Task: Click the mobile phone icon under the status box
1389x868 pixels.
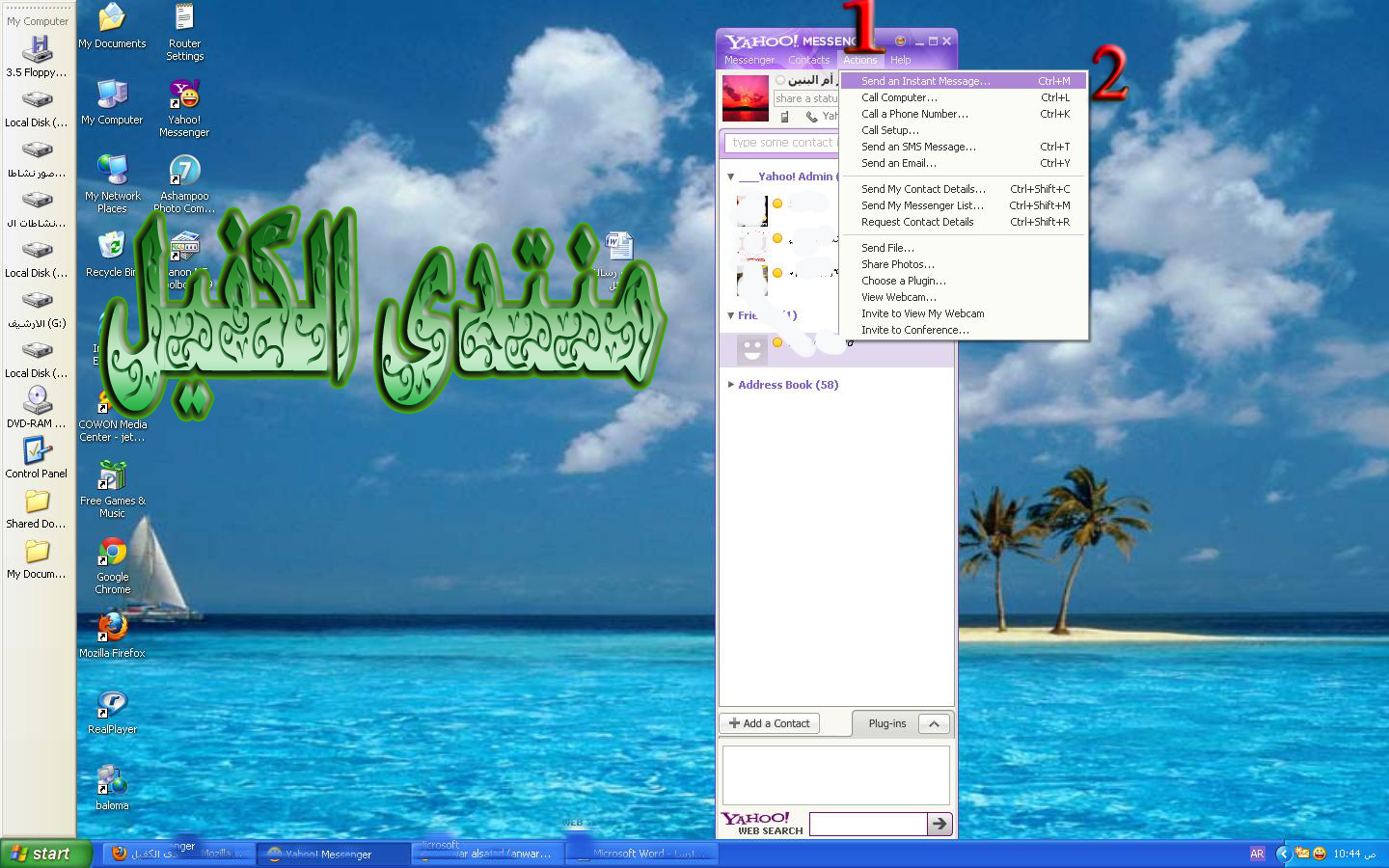Action: click(x=784, y=117)
